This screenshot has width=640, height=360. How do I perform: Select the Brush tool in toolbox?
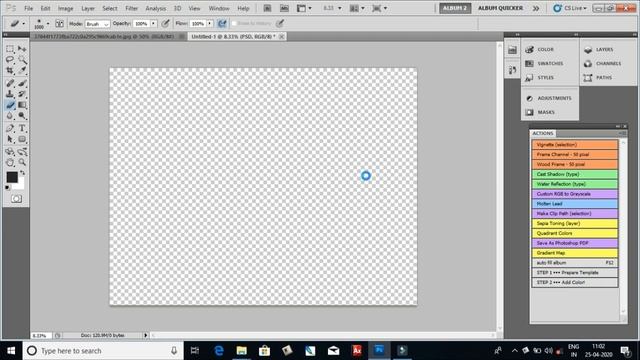(x=22, y=83)
